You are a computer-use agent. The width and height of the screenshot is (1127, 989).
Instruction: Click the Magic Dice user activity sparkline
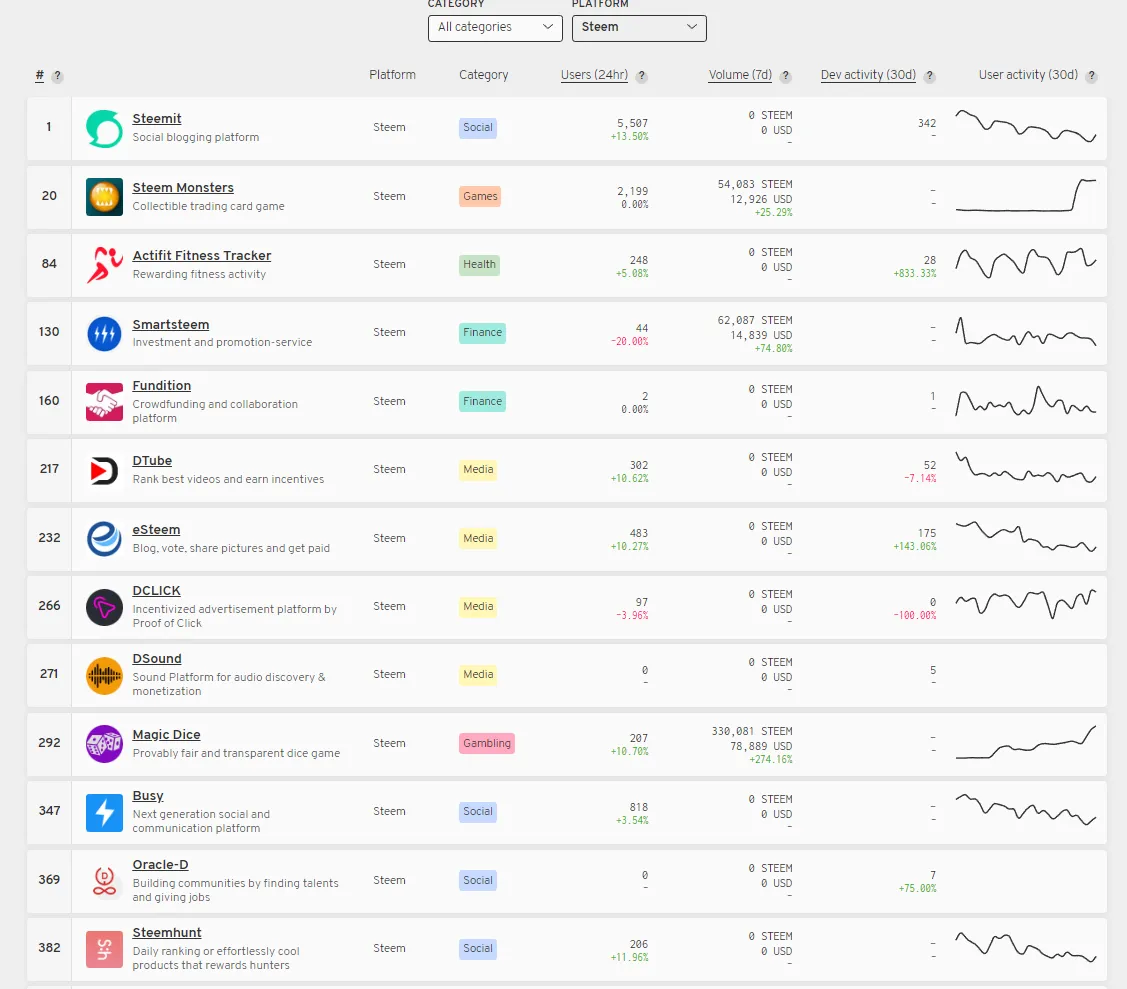[1026, 742]
